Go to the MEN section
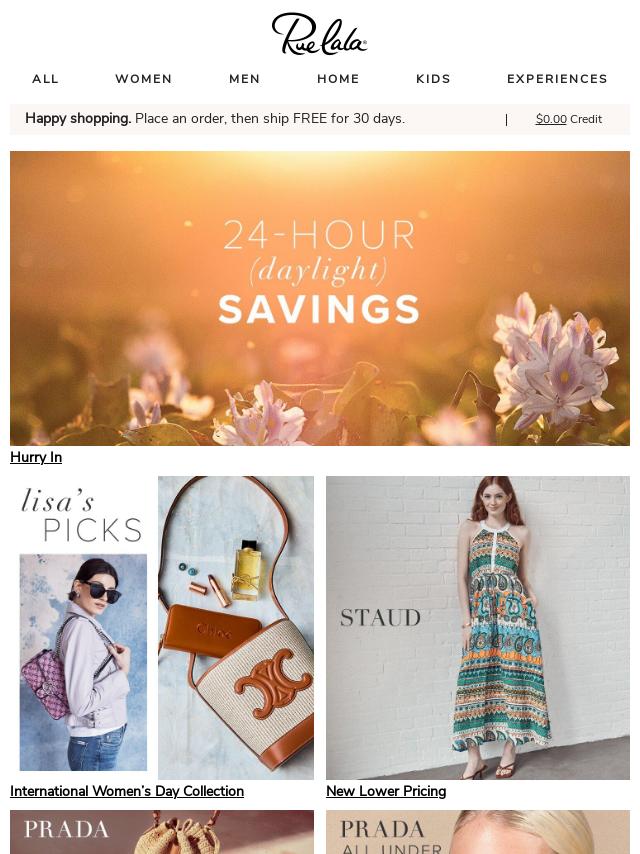 [x=245, y=79]
